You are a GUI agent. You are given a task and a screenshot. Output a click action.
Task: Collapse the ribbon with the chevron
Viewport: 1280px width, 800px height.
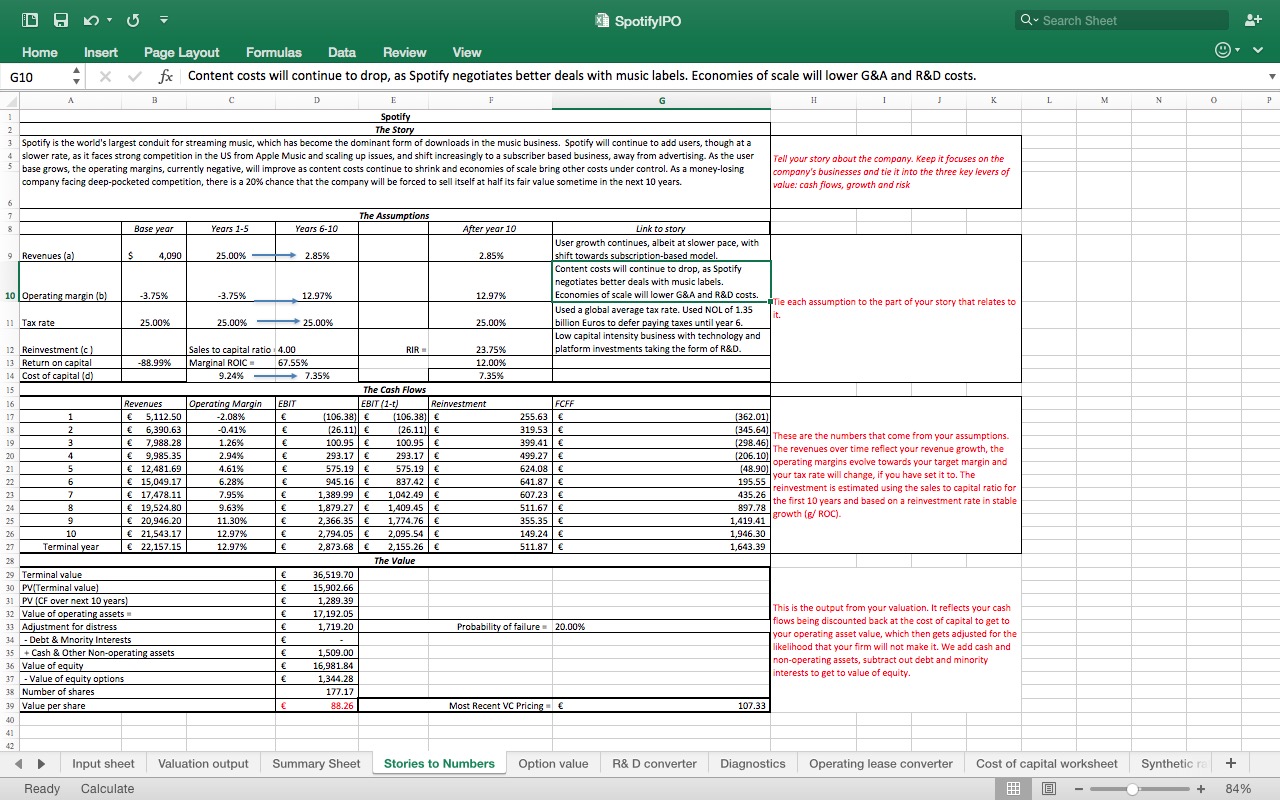[1257, 49]
